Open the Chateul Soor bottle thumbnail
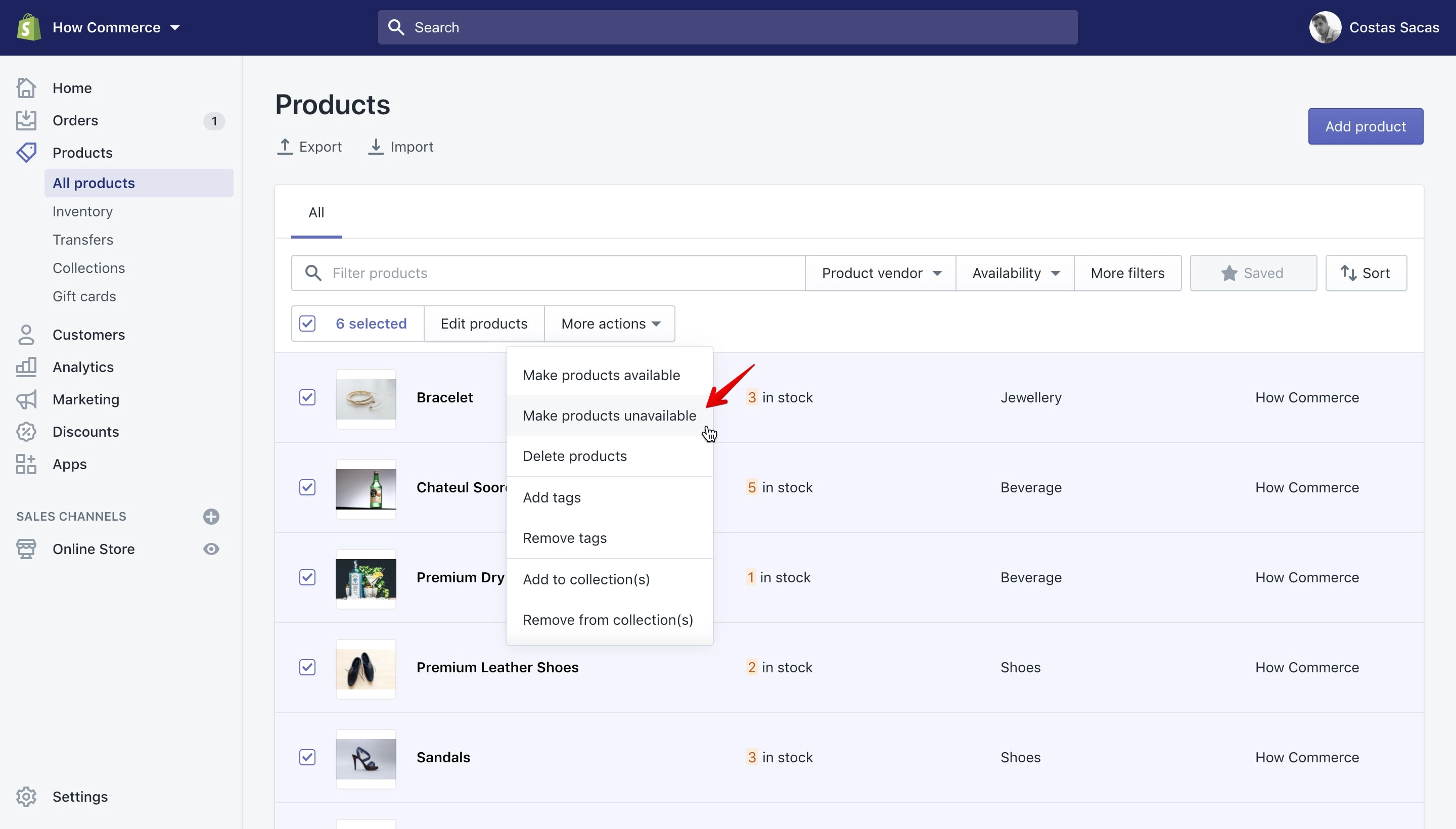 [x=366, y=489]
